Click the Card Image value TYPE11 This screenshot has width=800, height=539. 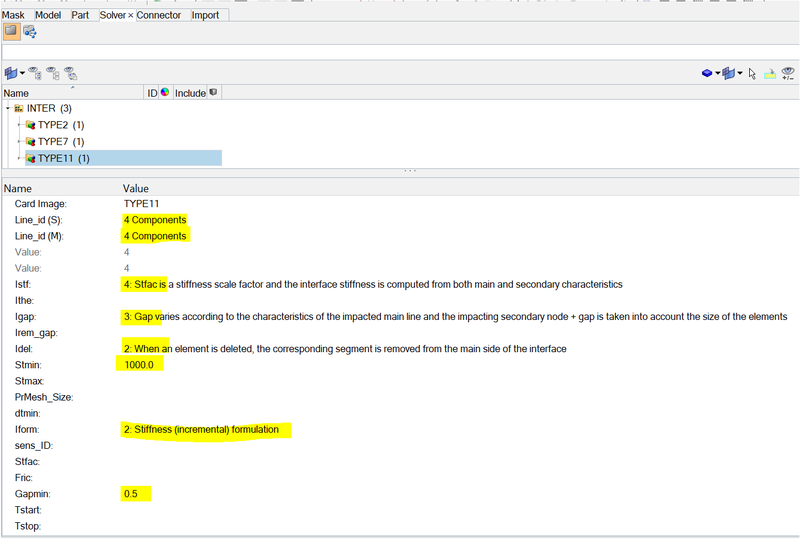141,204
